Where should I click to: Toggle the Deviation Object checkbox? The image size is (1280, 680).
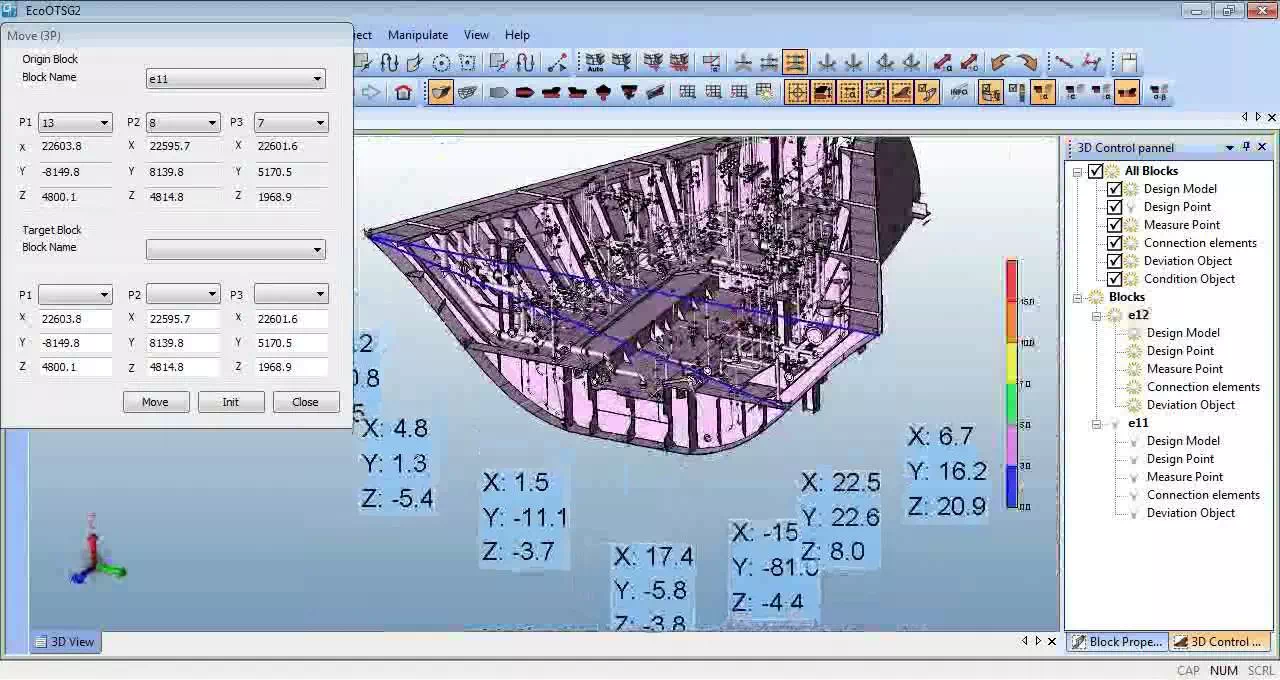click(1114, 261)
